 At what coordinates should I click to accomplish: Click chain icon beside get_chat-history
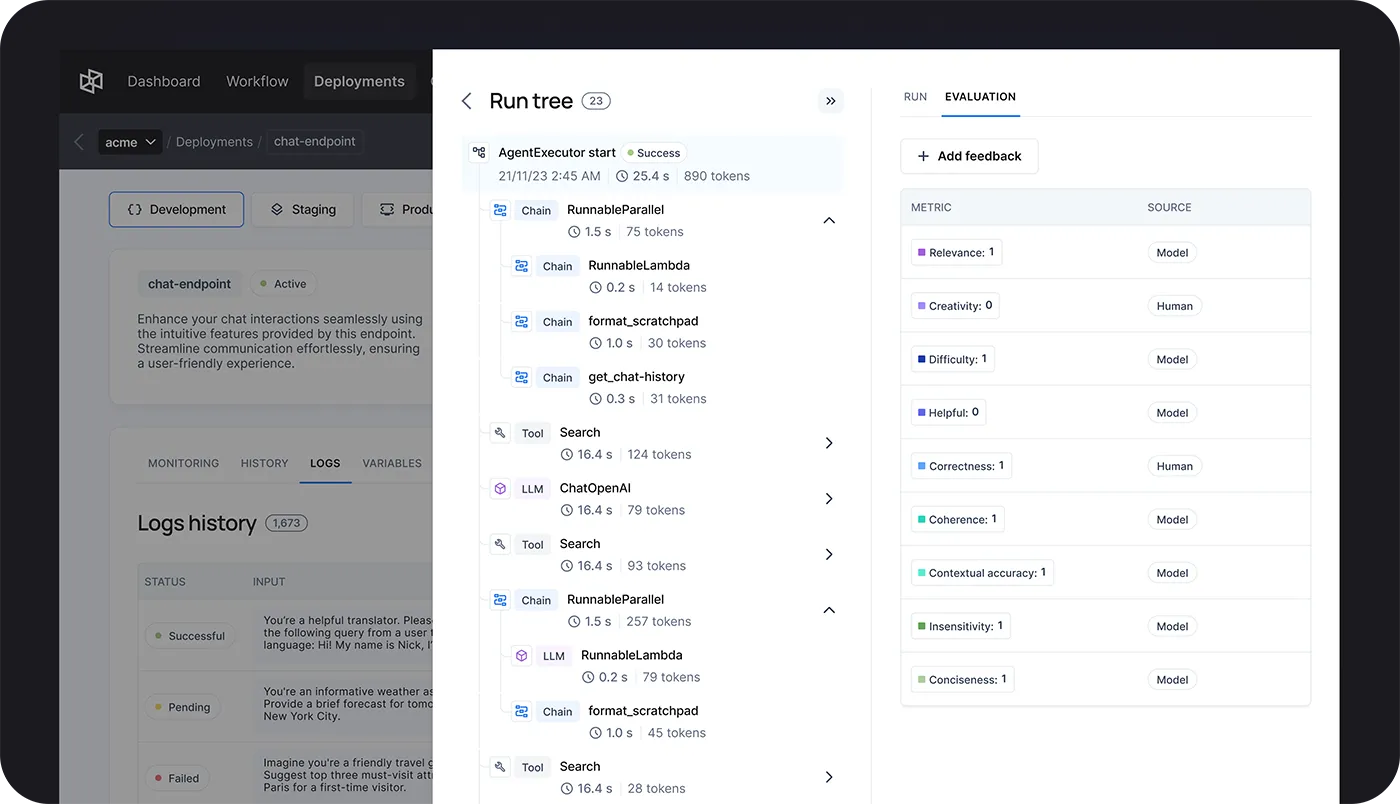pos(521,377)
